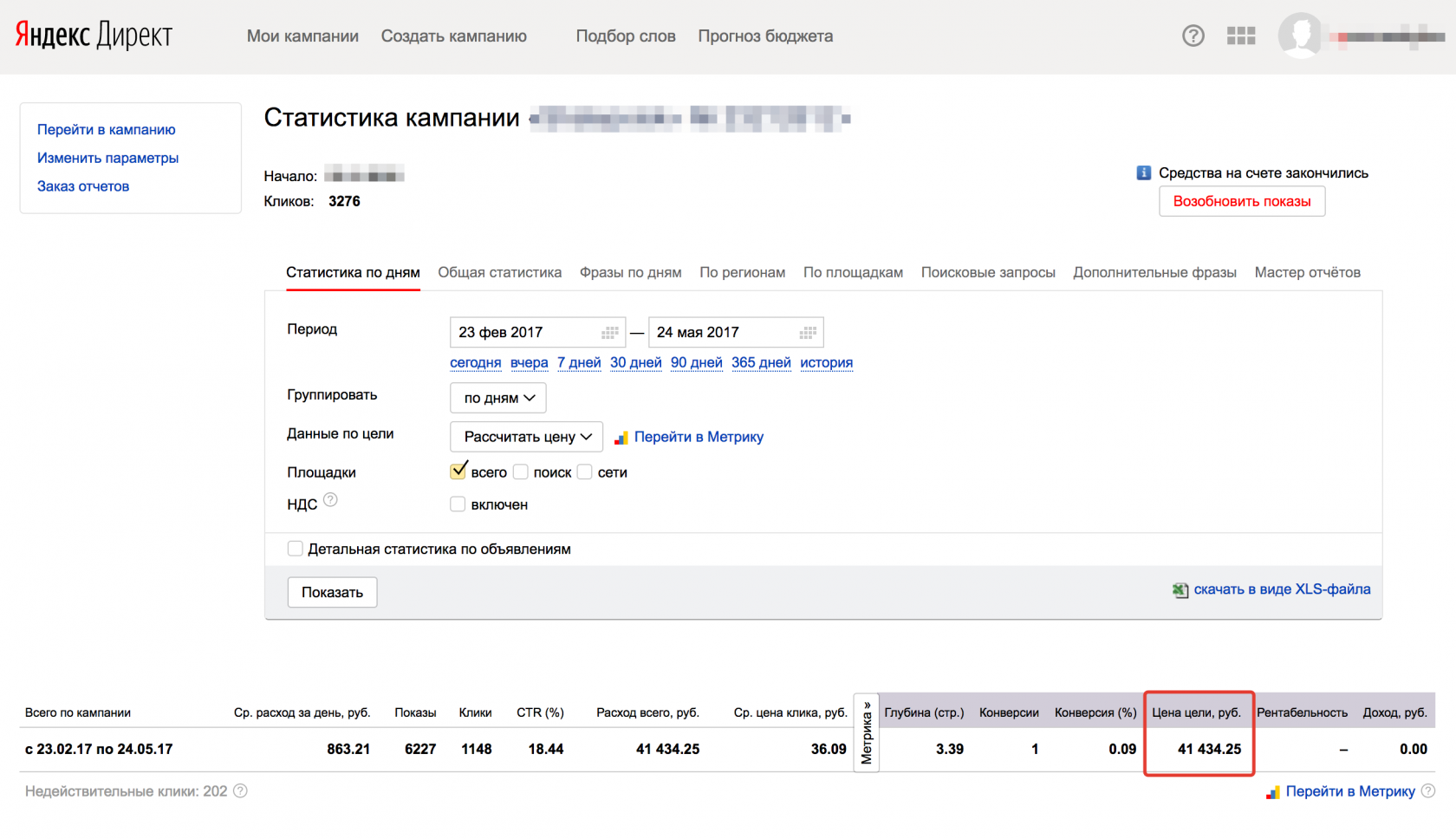1456x839 pixels.
Task: Click скачать в виде XLS-файла link
Action: point(1283,589)
